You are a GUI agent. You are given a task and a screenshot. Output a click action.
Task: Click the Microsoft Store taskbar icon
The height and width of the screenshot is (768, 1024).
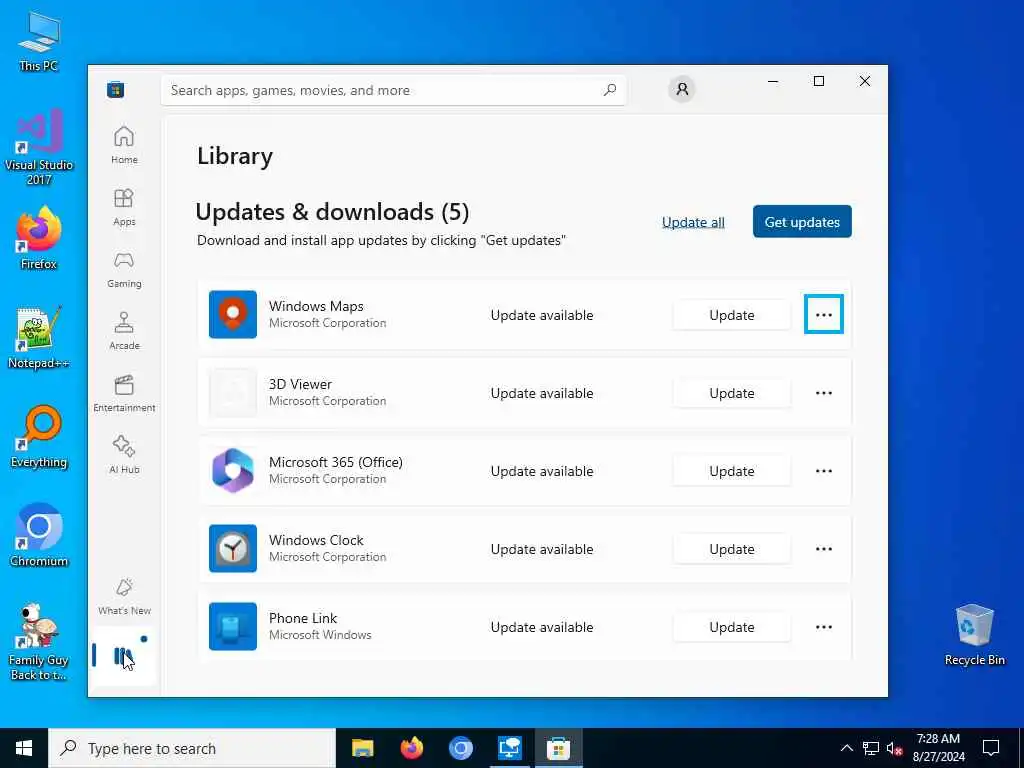pos(558,748)
